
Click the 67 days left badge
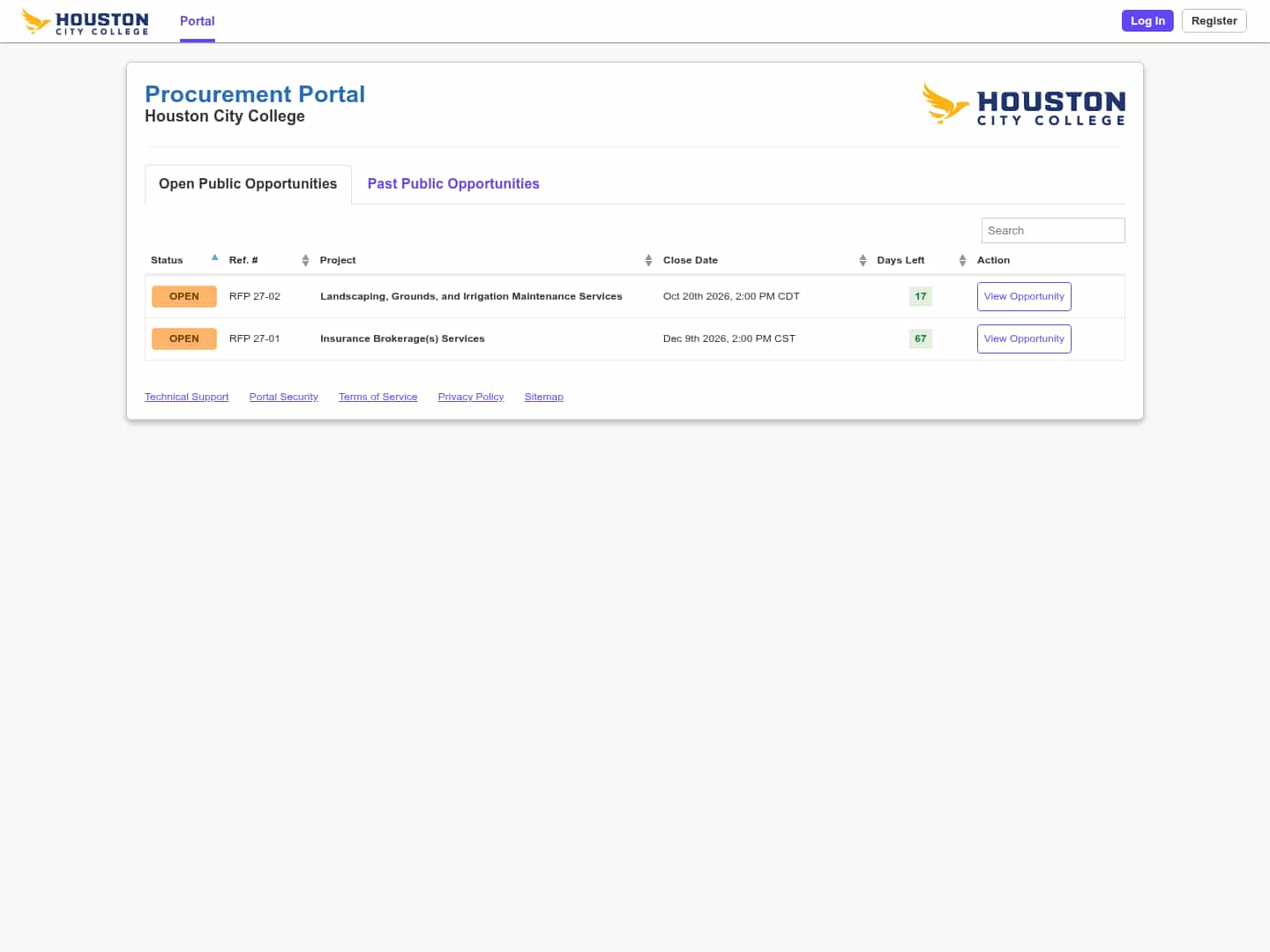920,338
